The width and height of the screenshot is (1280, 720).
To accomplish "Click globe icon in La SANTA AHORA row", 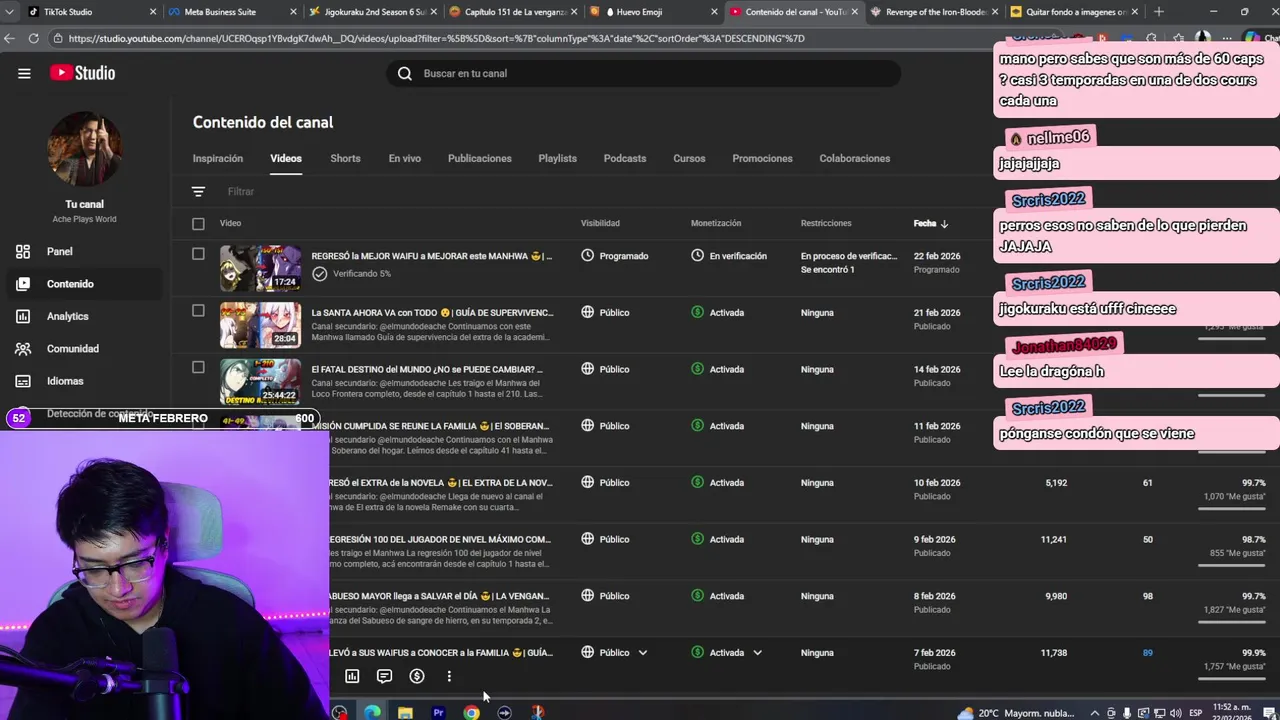I will click(x=588, y=312).
